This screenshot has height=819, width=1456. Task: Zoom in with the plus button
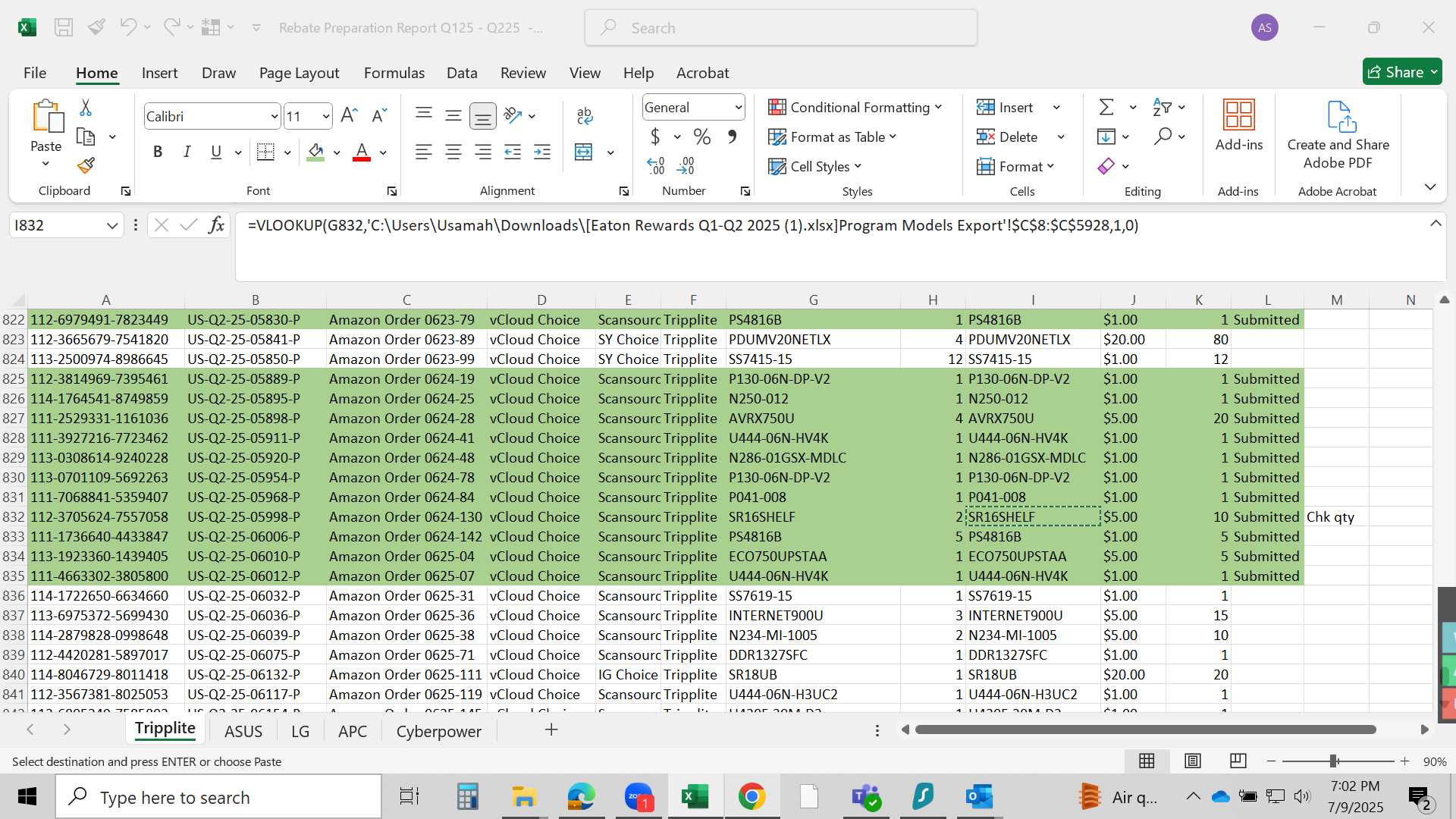(1404, 761)
